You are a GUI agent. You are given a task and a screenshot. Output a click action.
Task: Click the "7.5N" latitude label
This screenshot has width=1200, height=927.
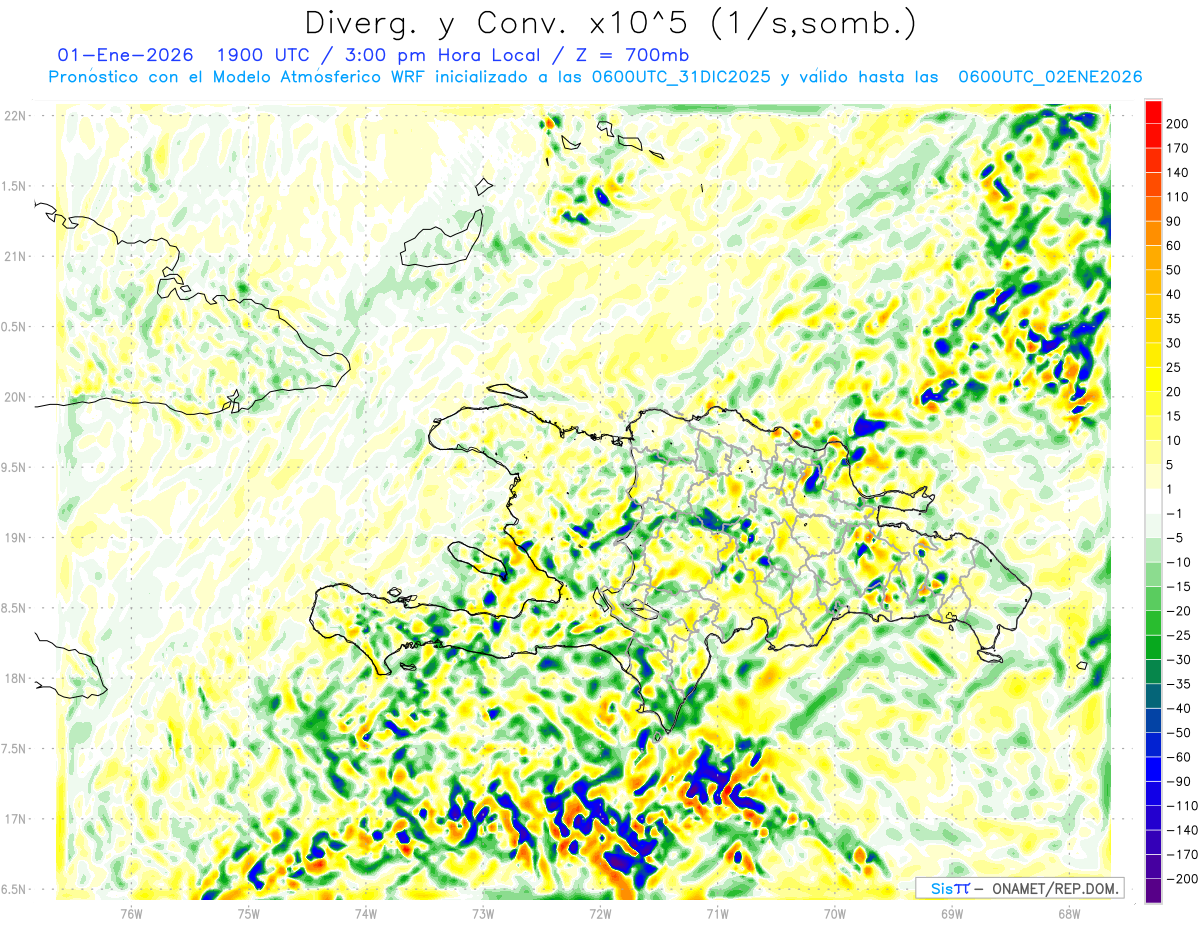15,749
